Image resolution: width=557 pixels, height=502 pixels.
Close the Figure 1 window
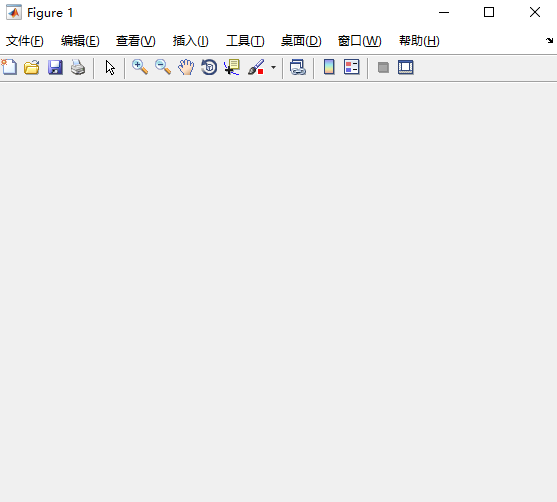tap(535, 12)
